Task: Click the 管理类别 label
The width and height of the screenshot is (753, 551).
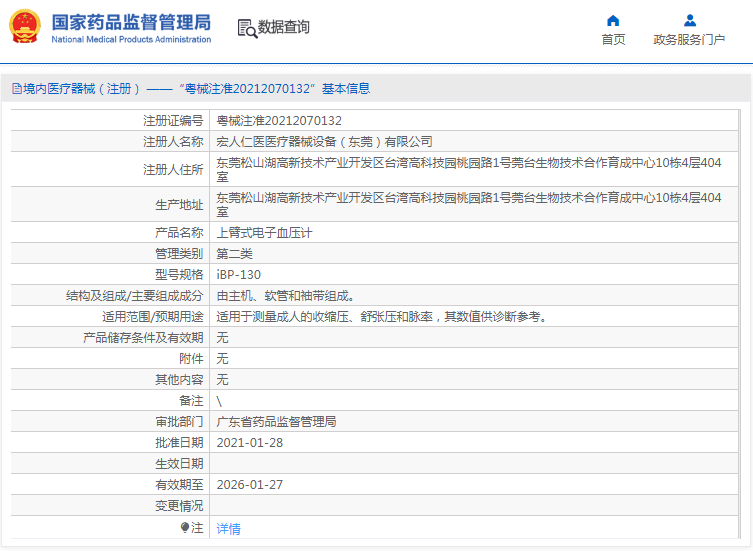Action: click(x=179, y=254)
